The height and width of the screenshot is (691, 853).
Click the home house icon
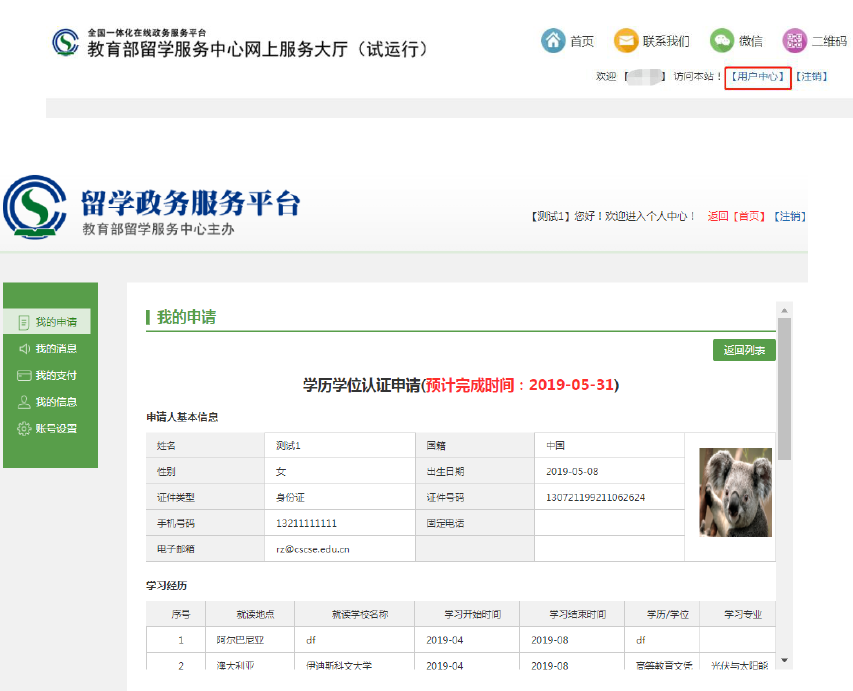[x=553, y=40]
